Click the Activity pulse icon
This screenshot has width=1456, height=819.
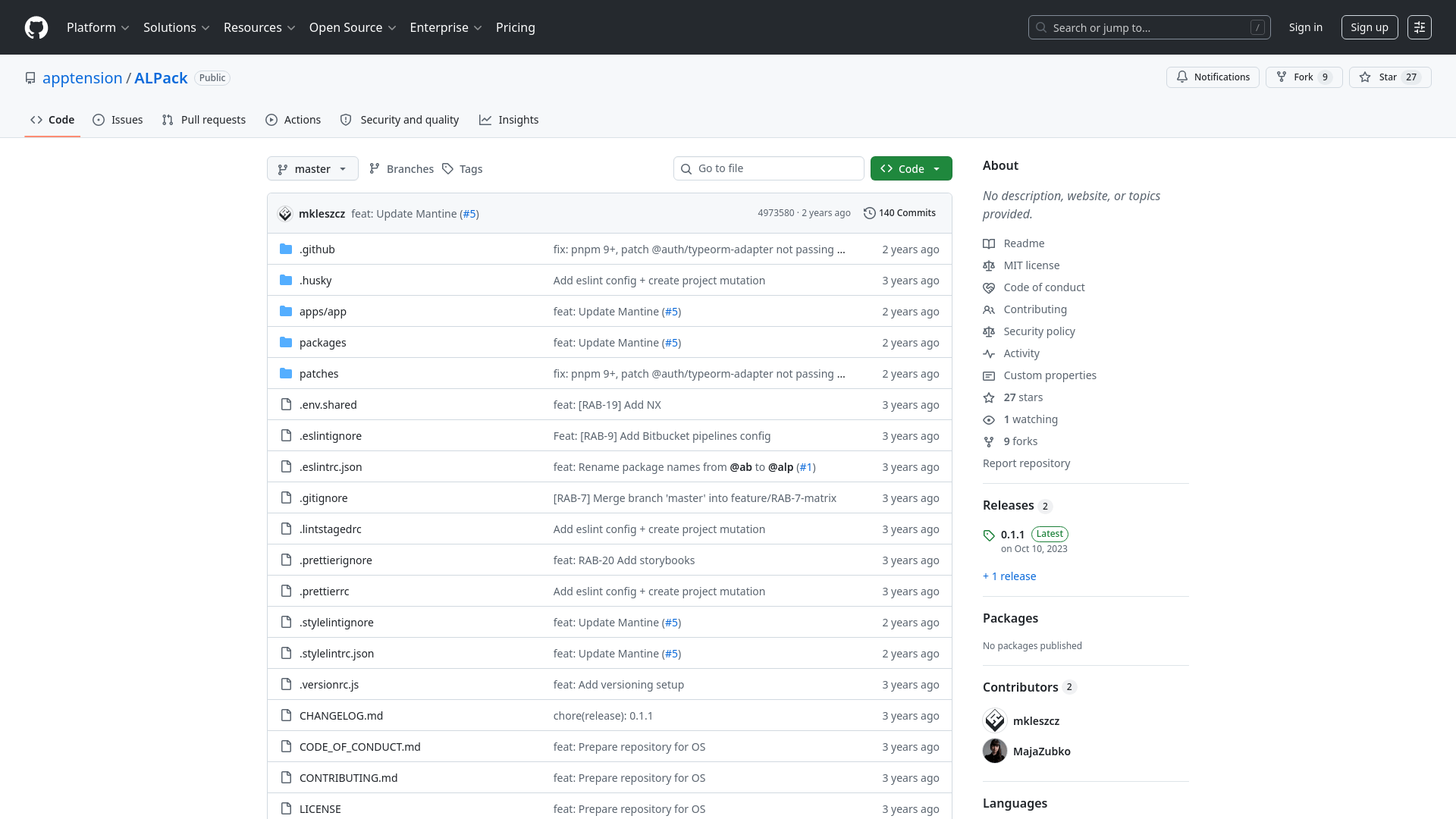click(x=989, y=353)
